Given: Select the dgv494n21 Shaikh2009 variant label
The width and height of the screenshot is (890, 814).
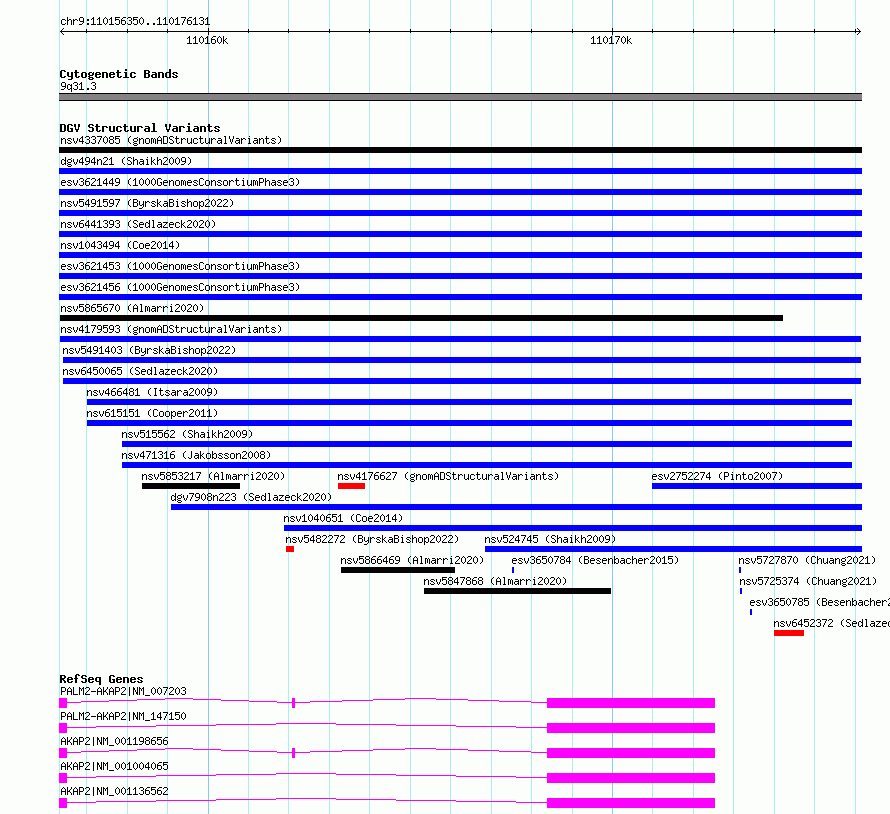Looking at the screenshot, I should pos(126,161).
